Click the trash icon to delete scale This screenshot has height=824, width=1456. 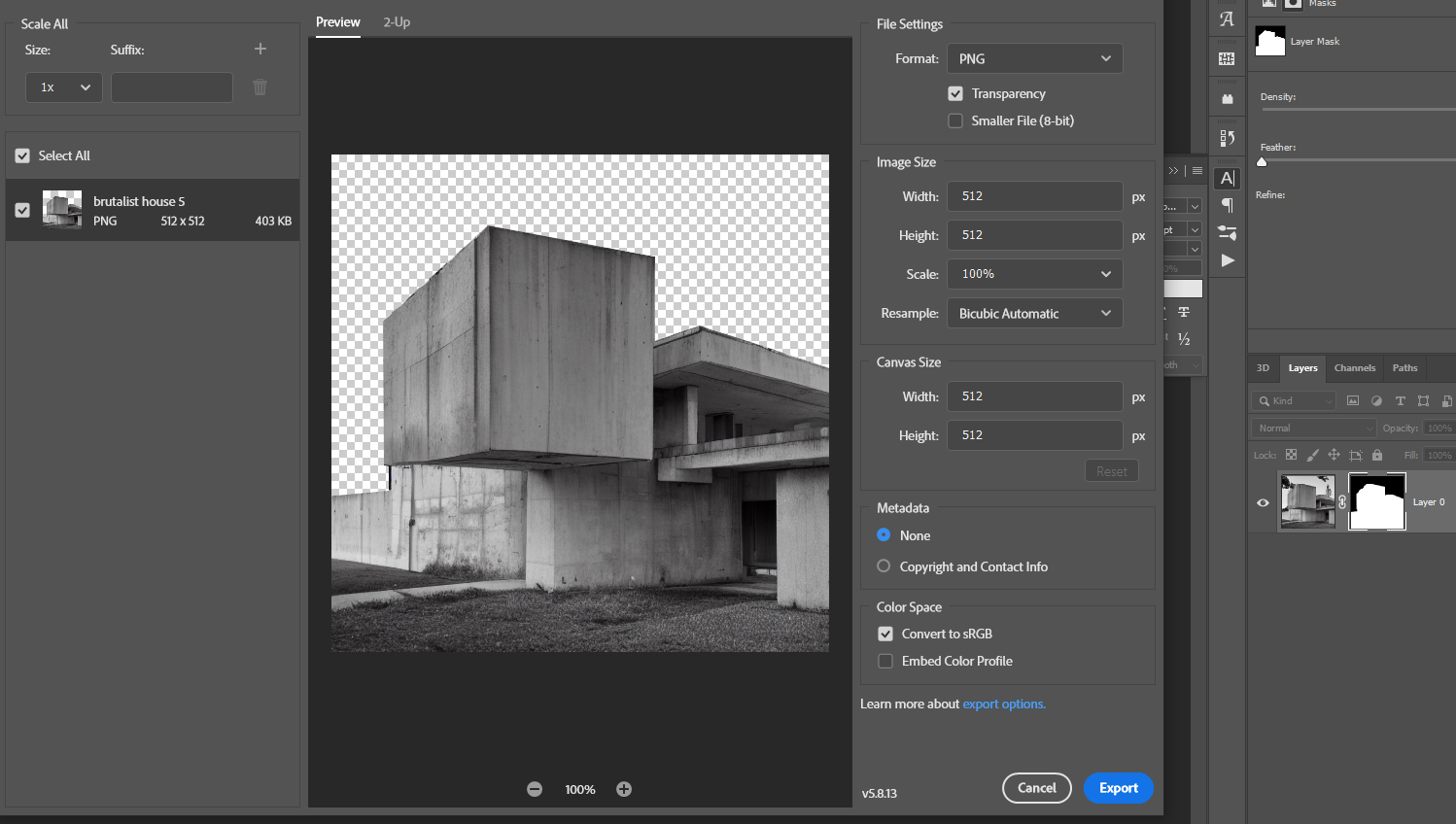[x=260, y=87]
